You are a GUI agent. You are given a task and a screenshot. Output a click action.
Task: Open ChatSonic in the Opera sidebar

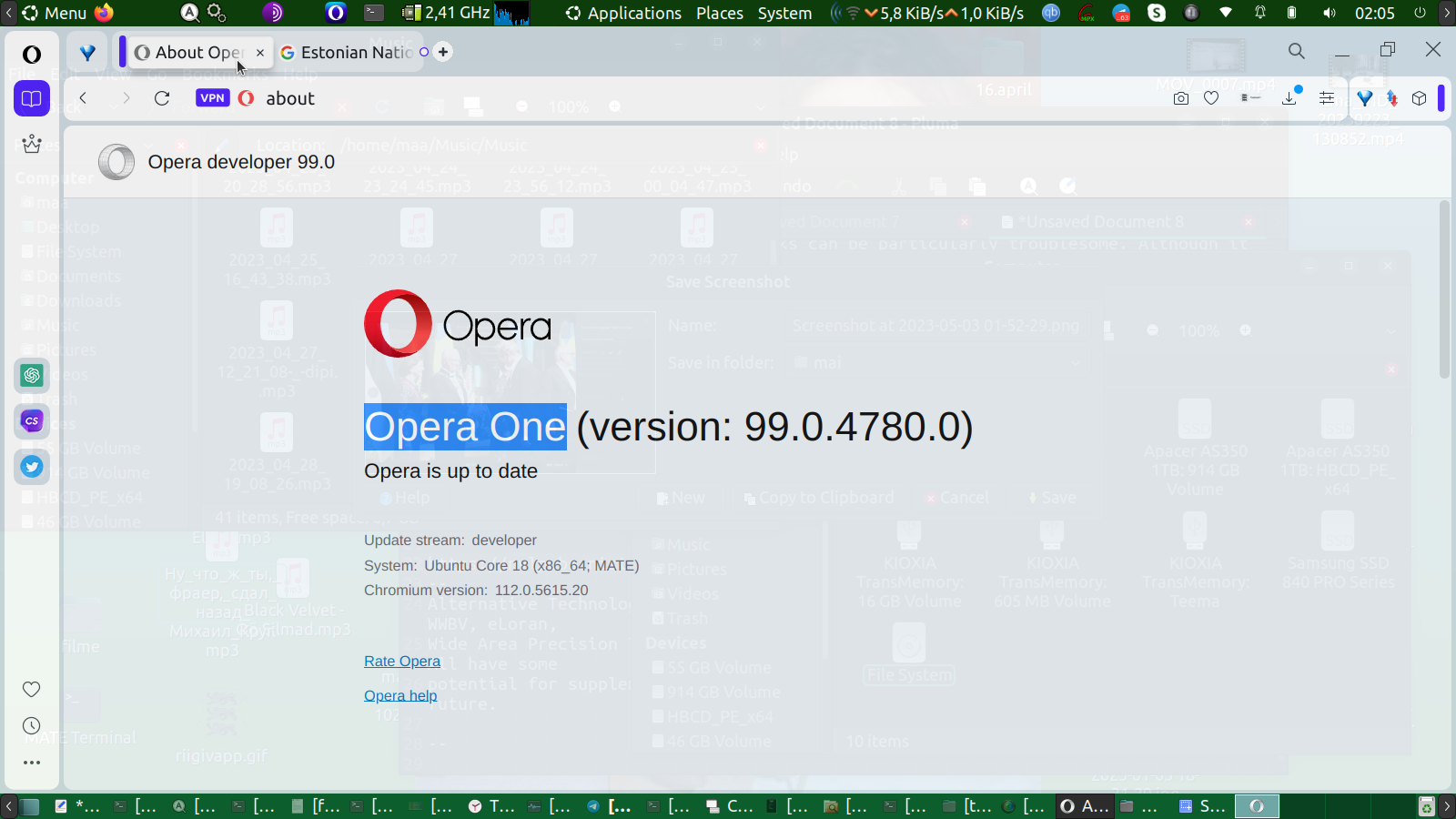(x=32, y=420)
